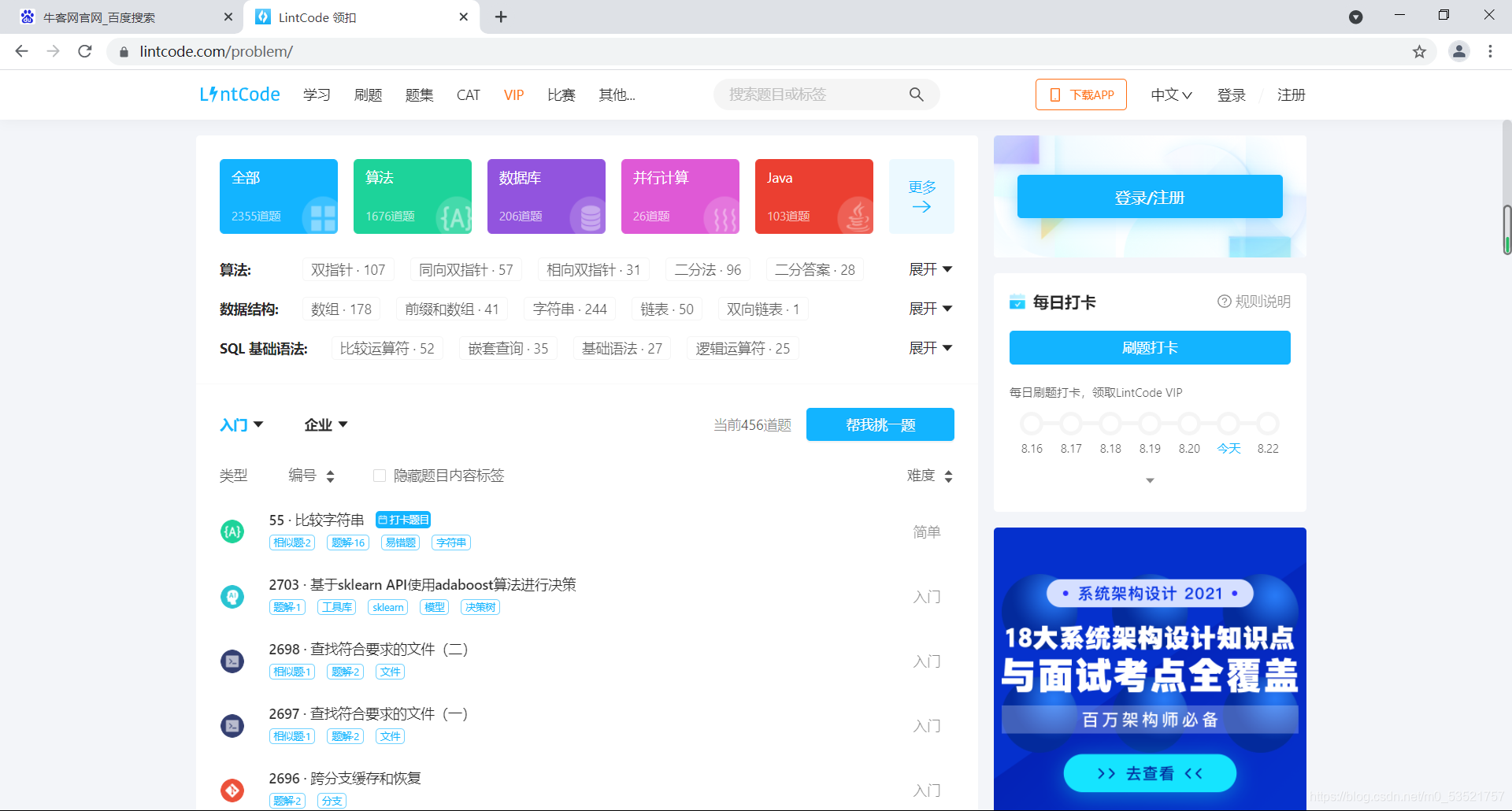
Task: Open the 比赛 menu
Action: click(561, 94)
